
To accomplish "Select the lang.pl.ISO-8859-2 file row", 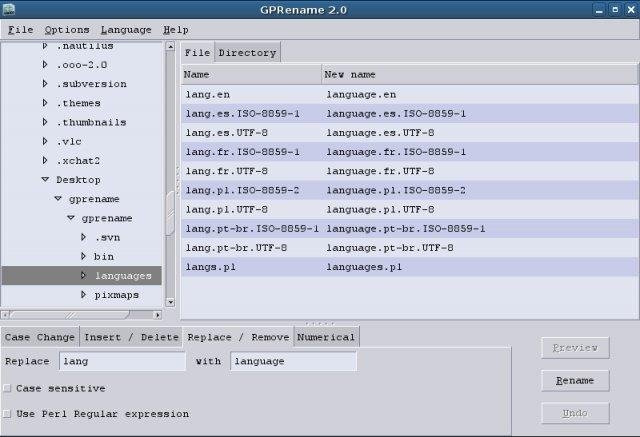I will (x=409, y=190).
